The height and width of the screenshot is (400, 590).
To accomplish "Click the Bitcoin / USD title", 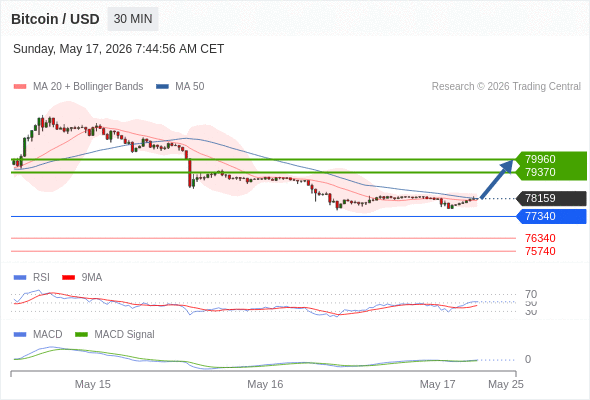I will point(55,19).
